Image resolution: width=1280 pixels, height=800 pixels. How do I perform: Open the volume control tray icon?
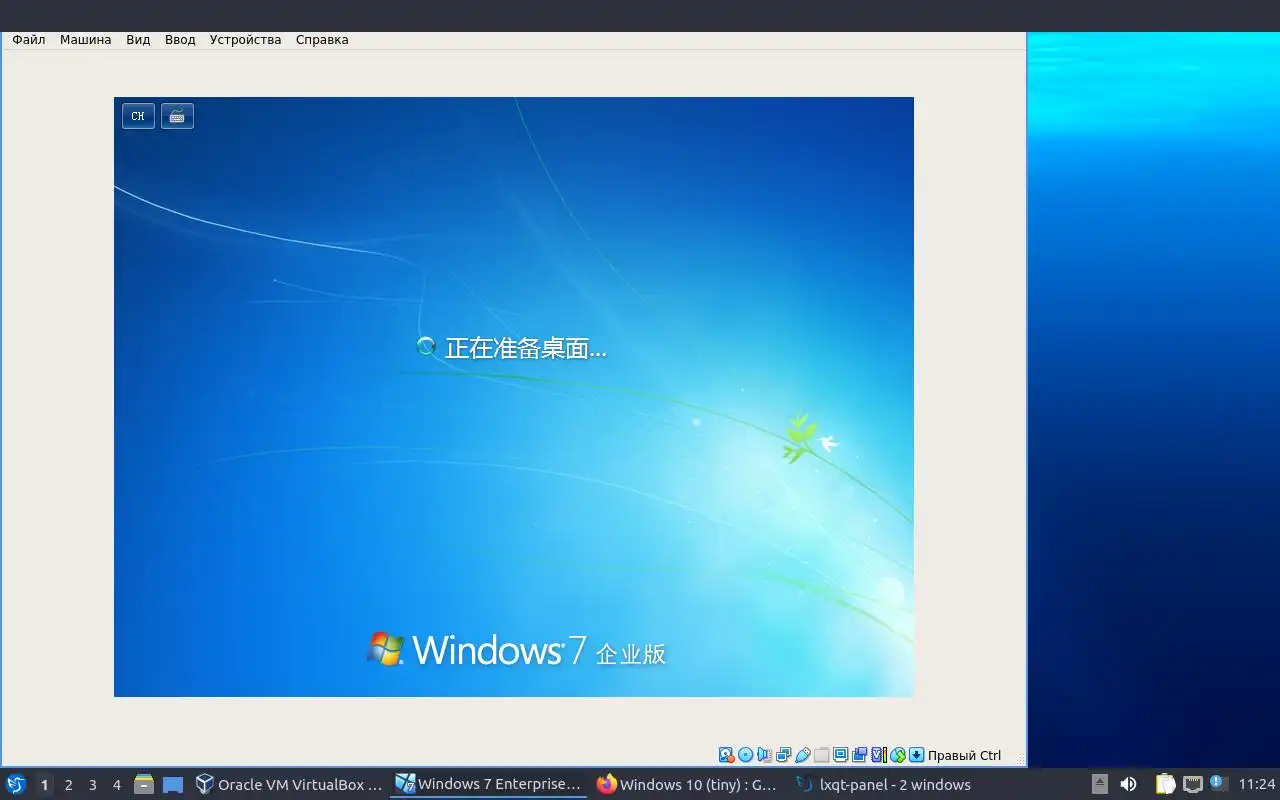click(x=1128, y=784)
